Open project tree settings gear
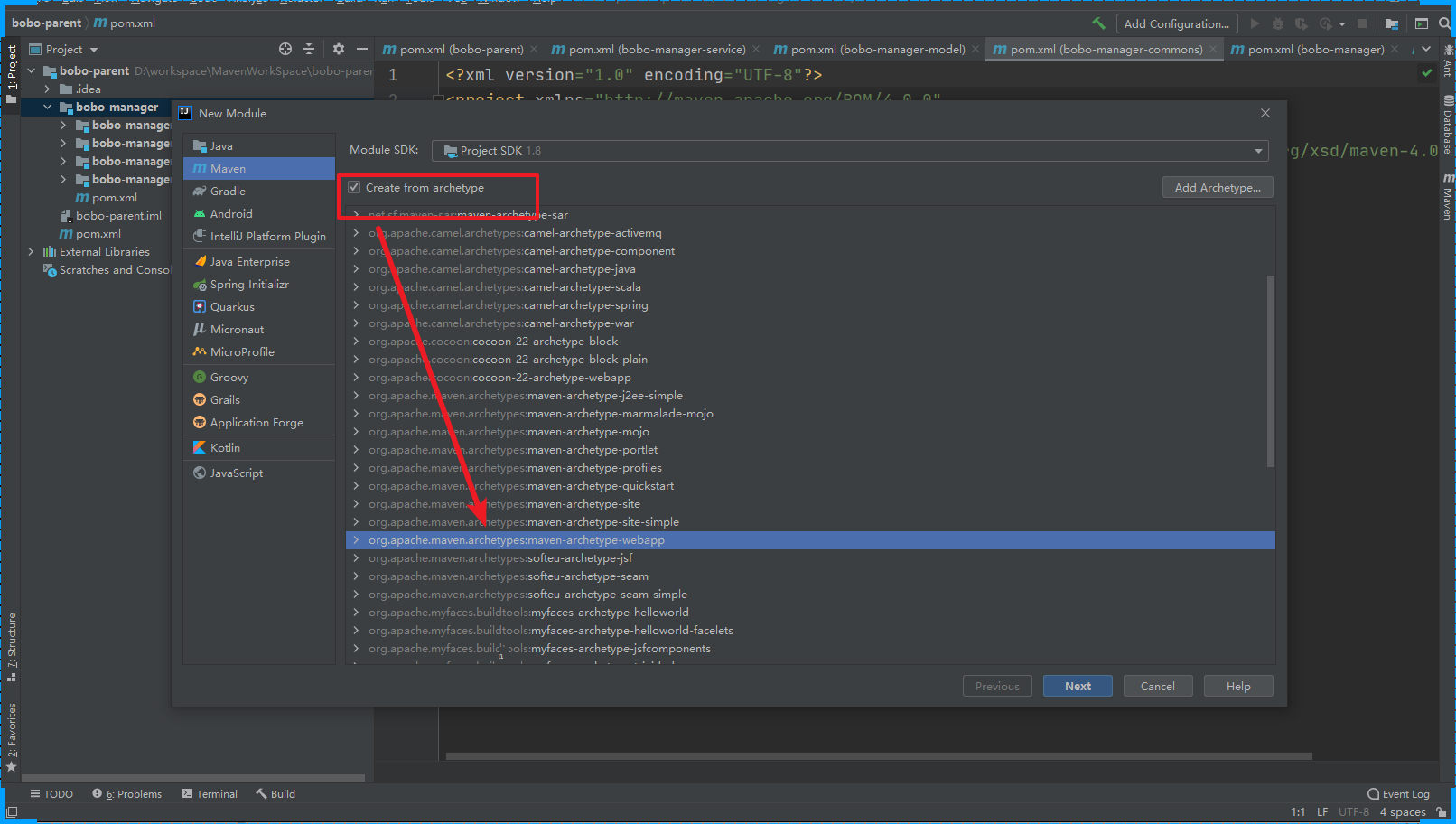The width and height of the screenshot is (1456, 824). pyautogui.click(x=339, y=49)
